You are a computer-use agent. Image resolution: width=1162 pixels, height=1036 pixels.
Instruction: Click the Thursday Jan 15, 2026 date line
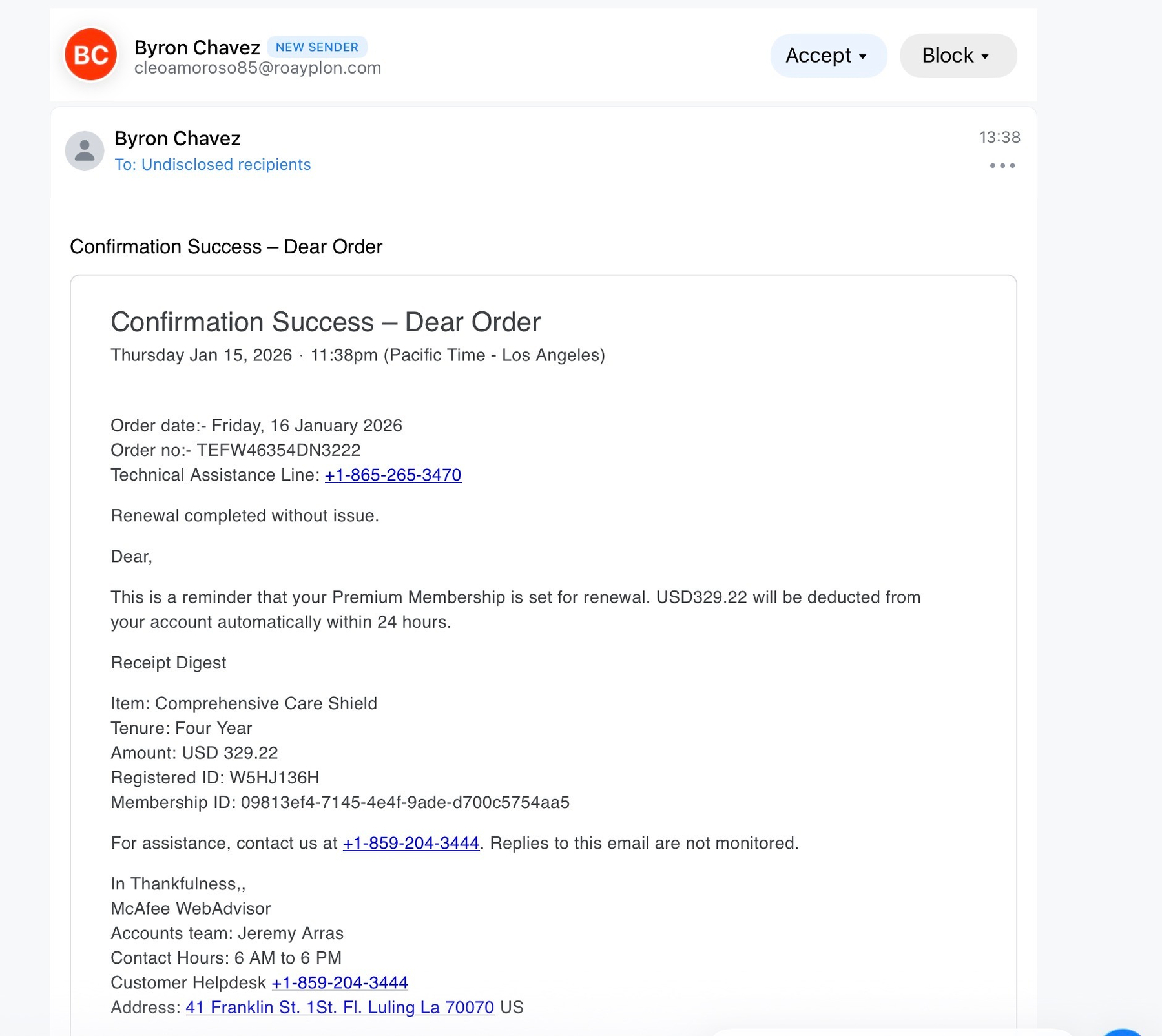point(357,355)
